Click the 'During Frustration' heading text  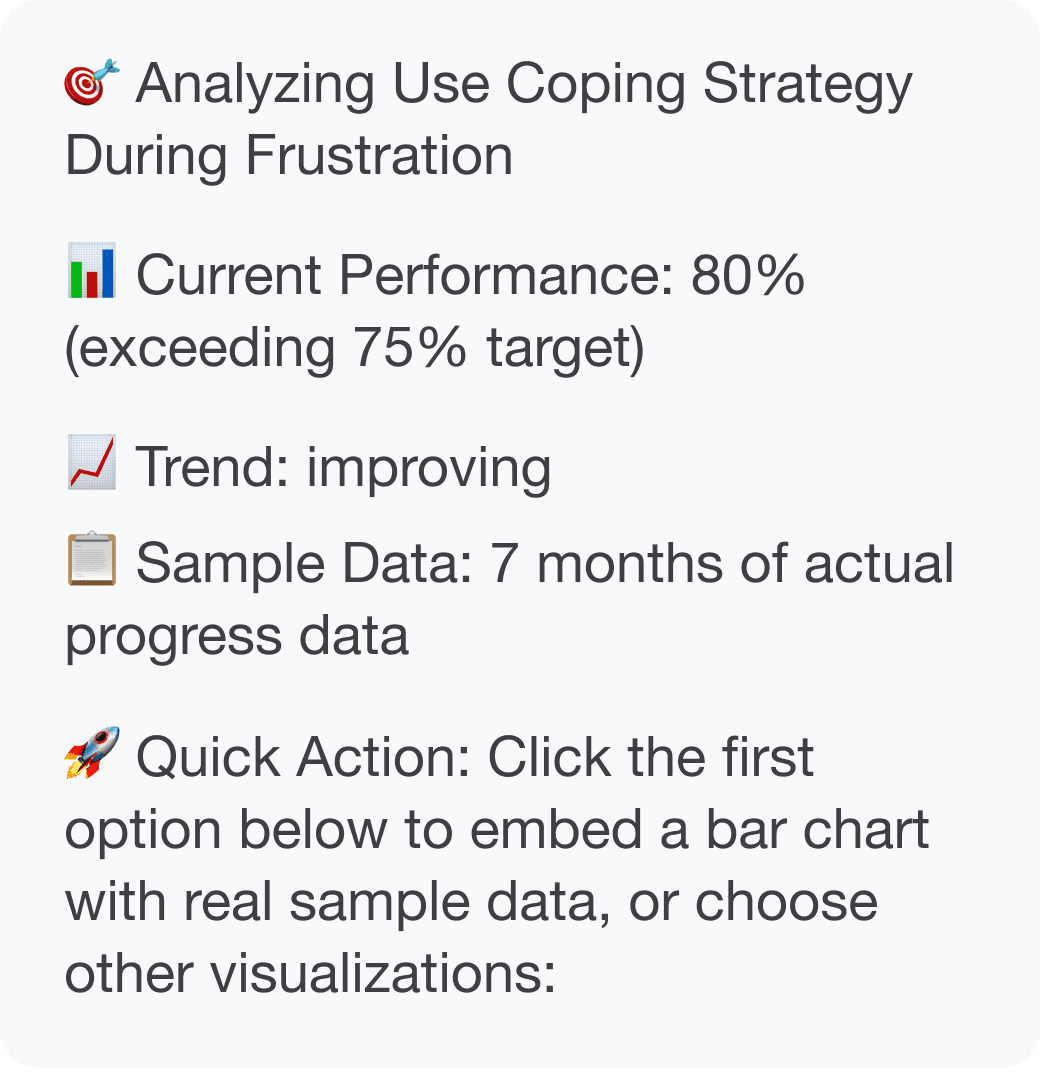click(x=289, y=156)
